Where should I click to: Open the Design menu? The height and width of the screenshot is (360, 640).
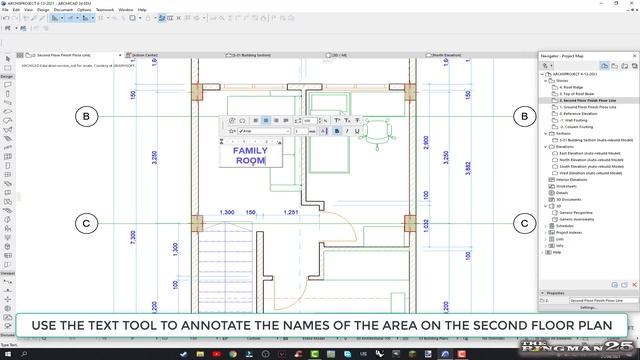pyautogui.click(x=43, y=9)
